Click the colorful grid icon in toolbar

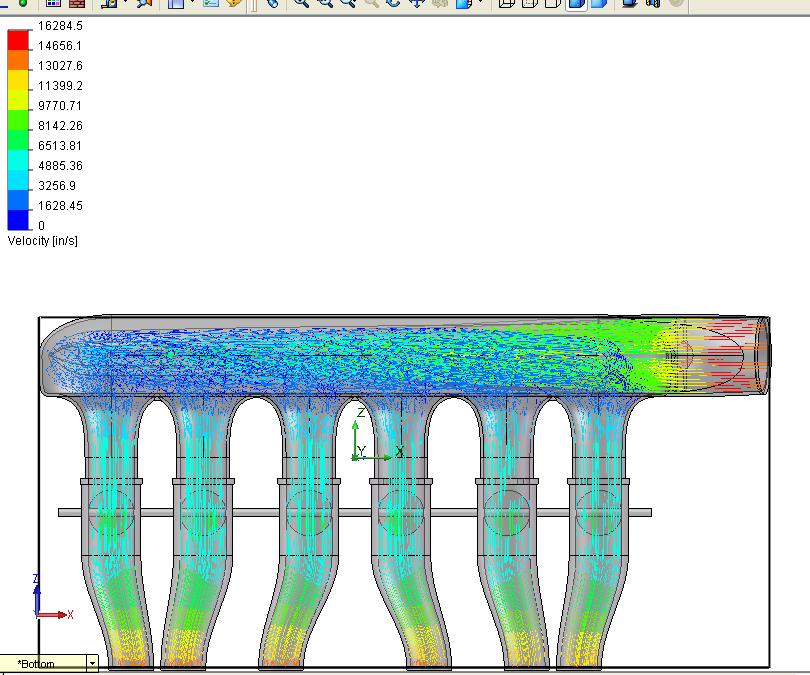(x=55, y=4)
